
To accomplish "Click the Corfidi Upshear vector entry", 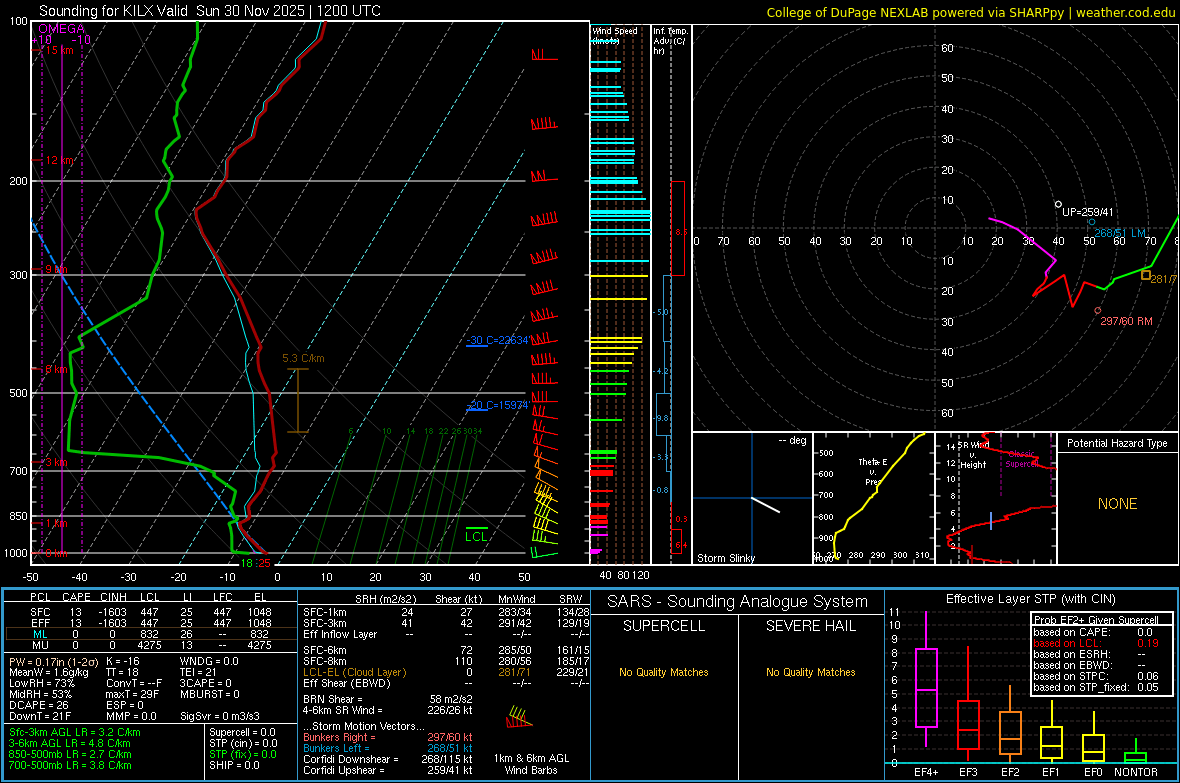I will tap(388, 770).
